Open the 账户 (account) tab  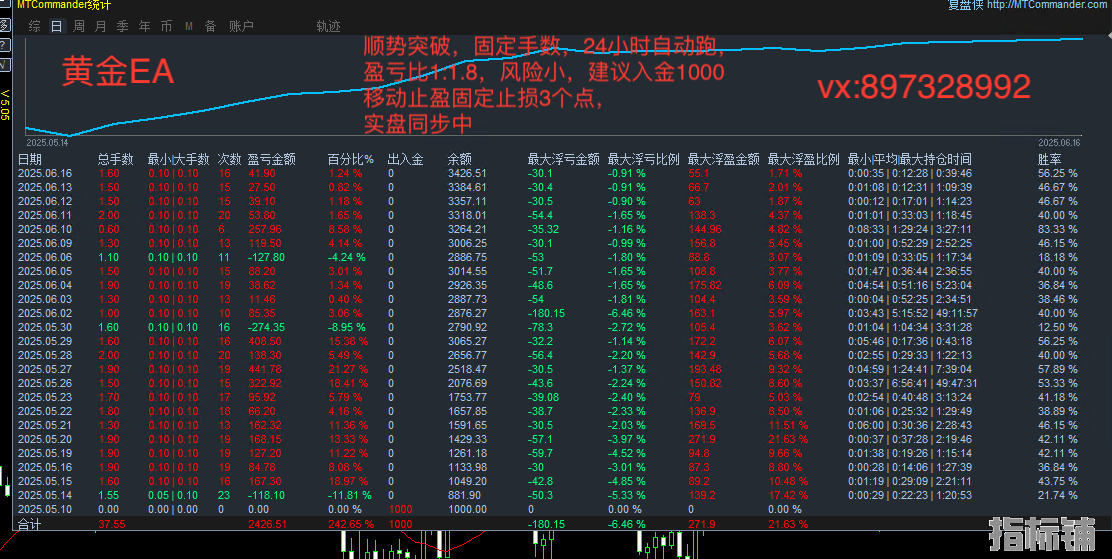tap(241, 26)
